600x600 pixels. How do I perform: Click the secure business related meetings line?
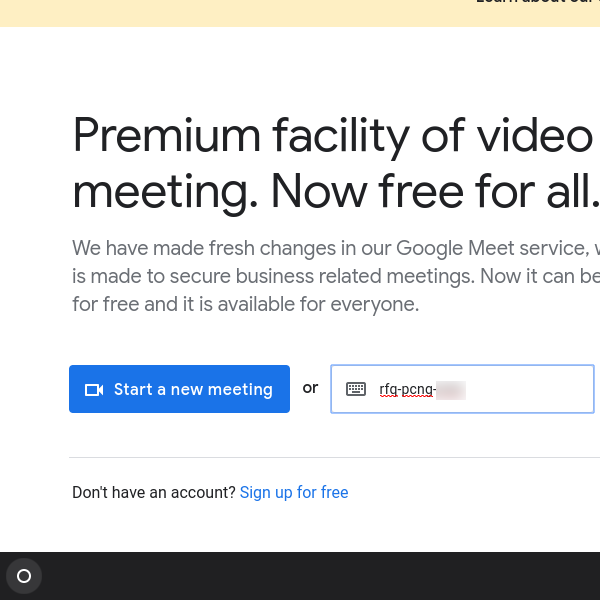(x=330, y=276)
